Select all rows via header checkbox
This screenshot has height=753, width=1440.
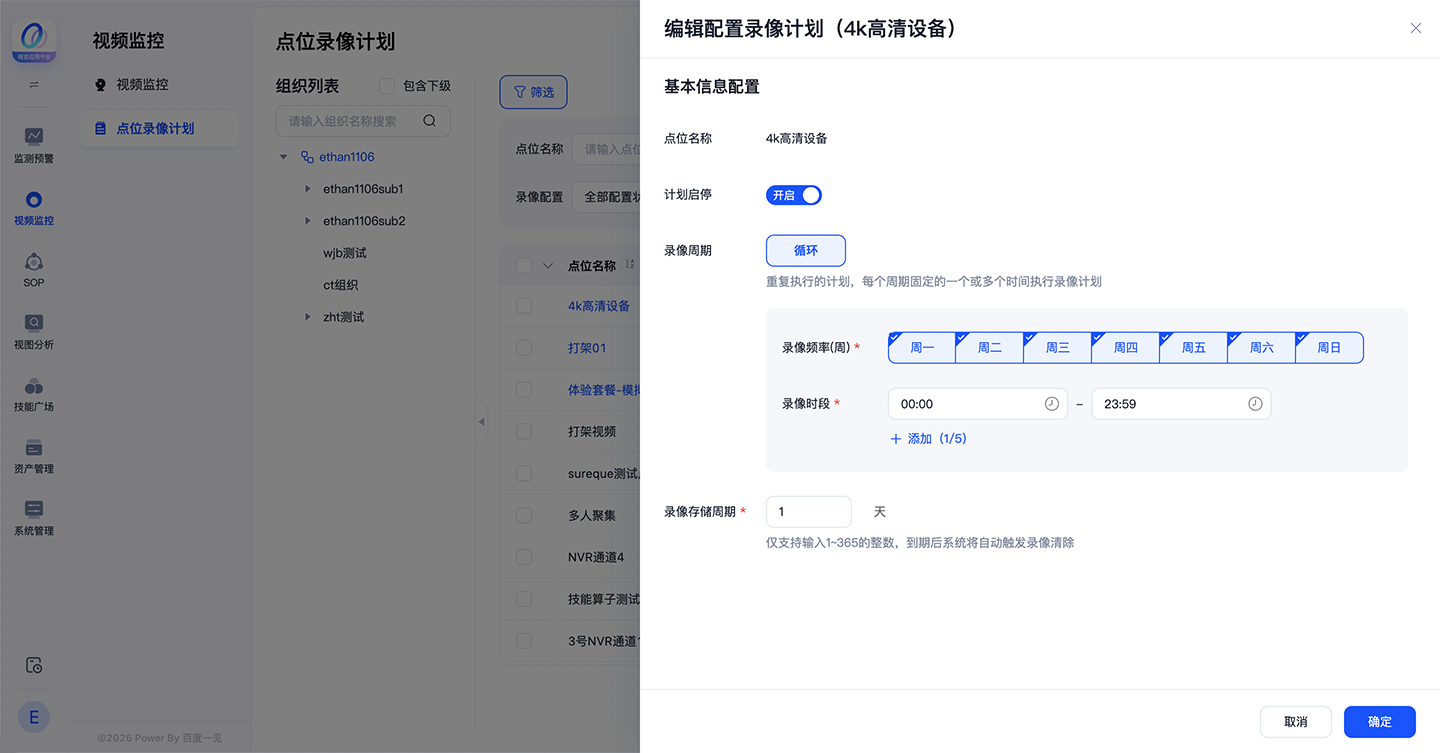[524, 266]
